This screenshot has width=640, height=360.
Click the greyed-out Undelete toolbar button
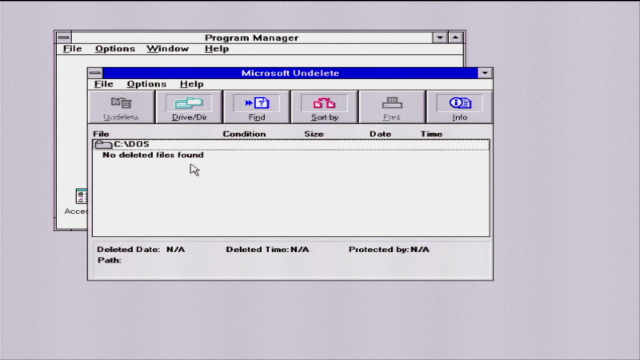[121, 107]
